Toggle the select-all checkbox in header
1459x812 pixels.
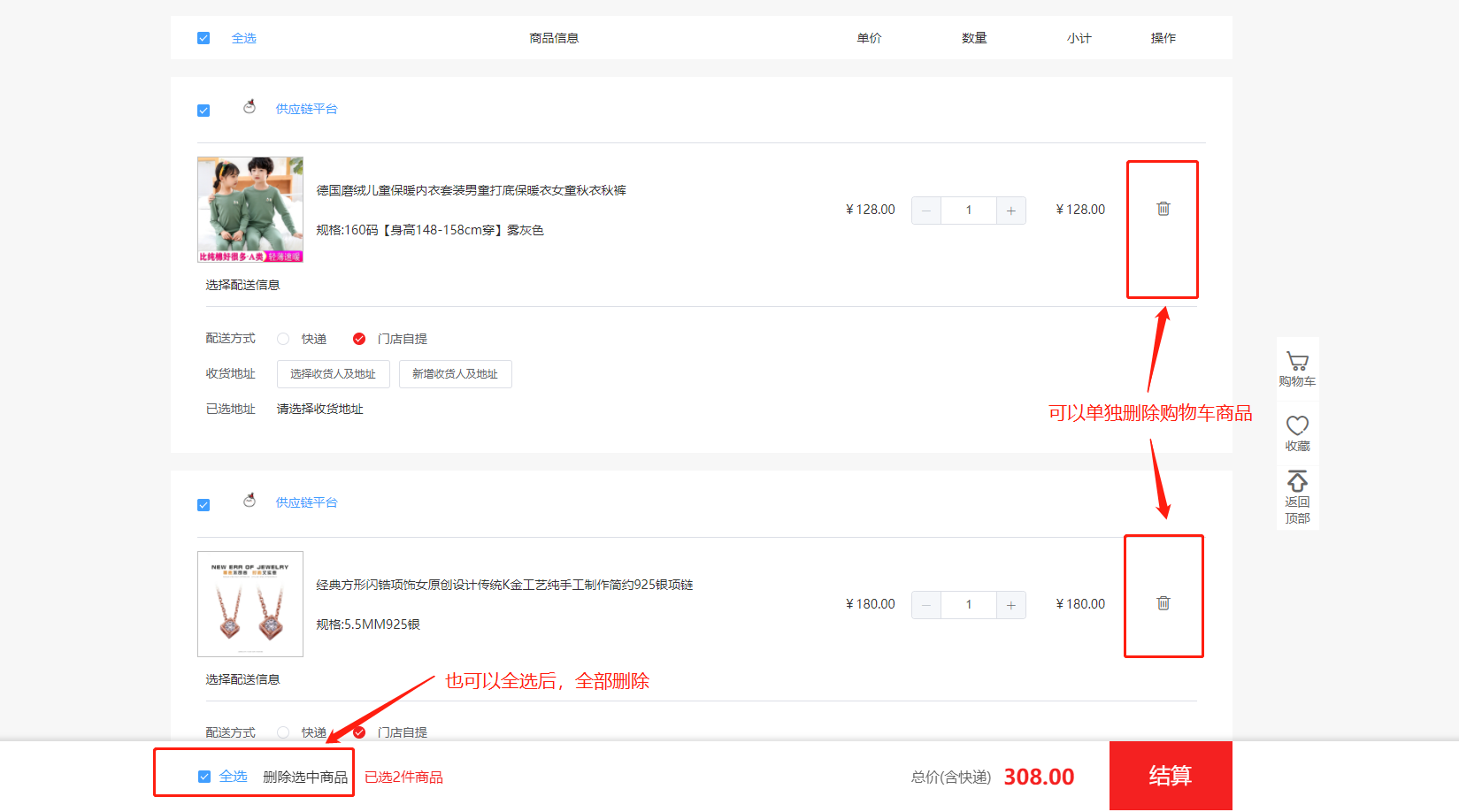[x=203, y=38]
